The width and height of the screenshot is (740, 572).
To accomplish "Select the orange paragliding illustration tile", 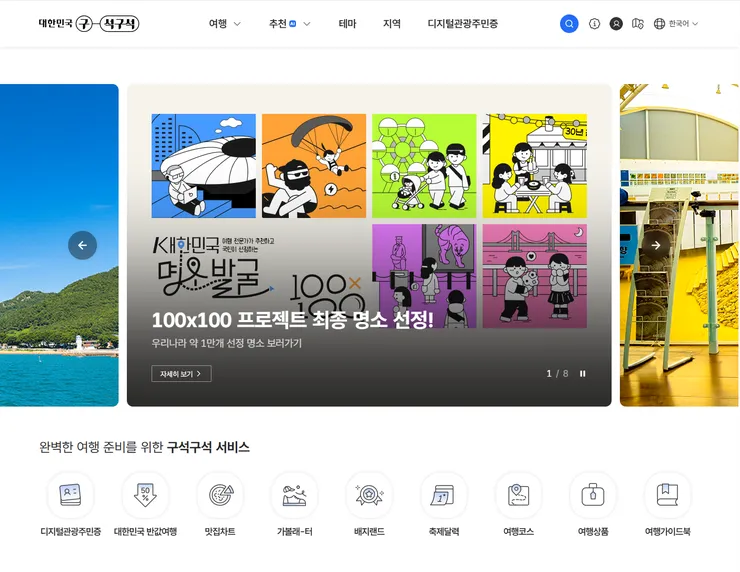I will (314, 166).
